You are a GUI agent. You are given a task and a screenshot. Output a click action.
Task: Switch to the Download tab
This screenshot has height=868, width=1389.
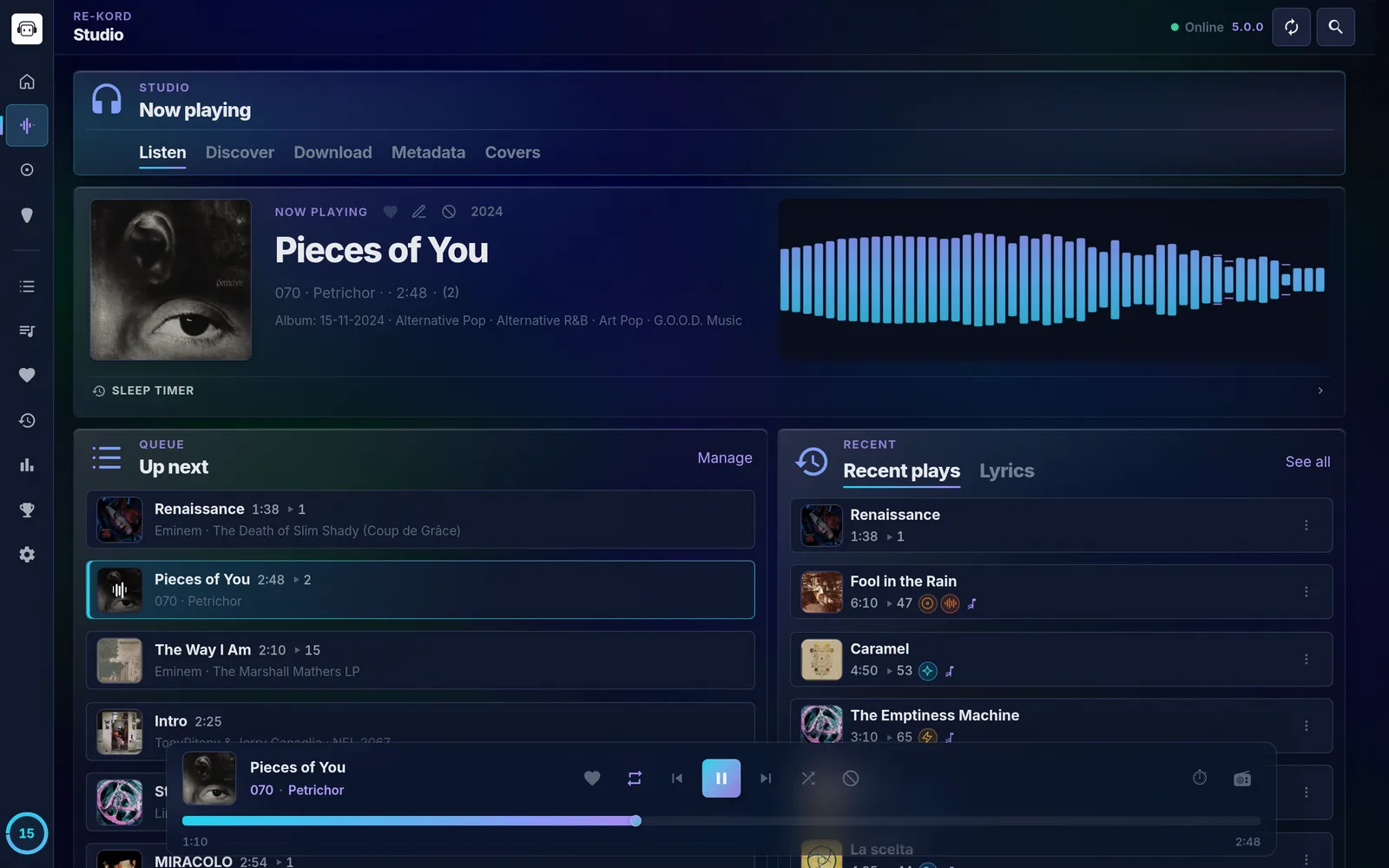(x=332, y=153)
